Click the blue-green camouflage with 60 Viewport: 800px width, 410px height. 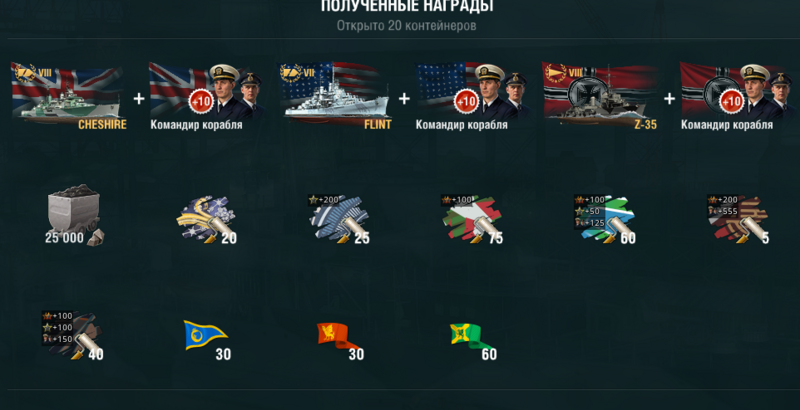605,219
